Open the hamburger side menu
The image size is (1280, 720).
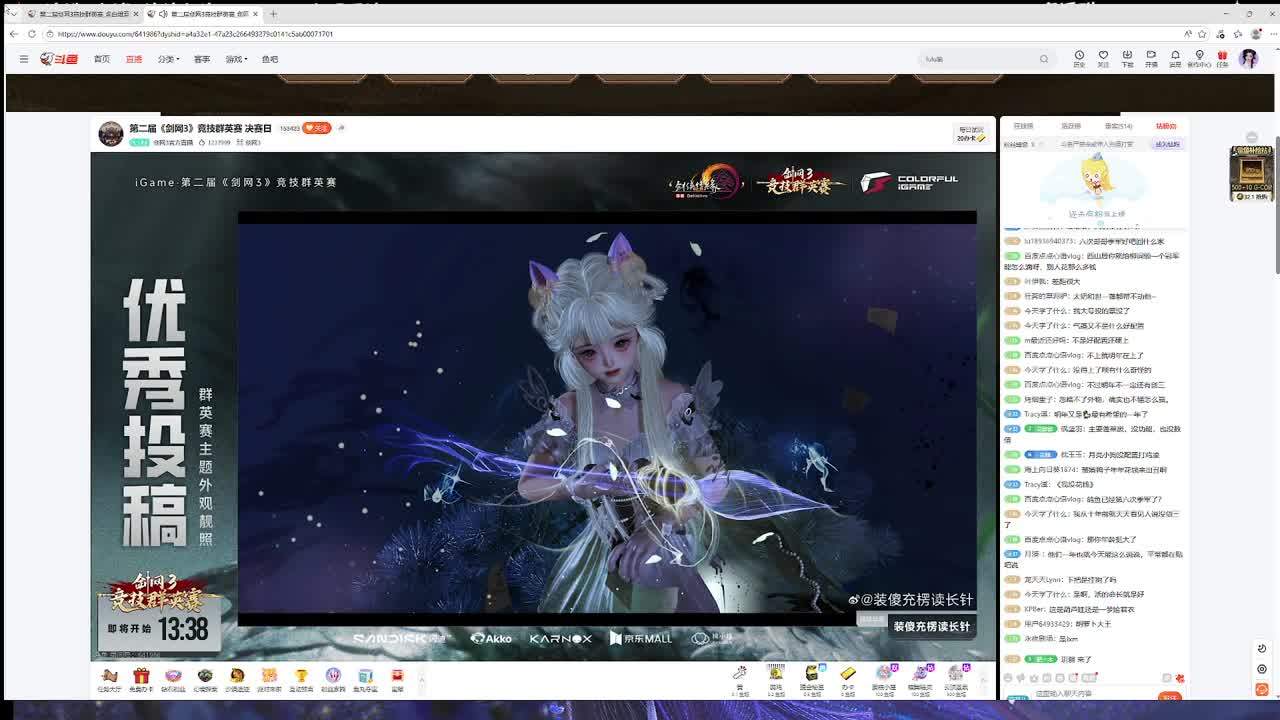pos(24,59)
